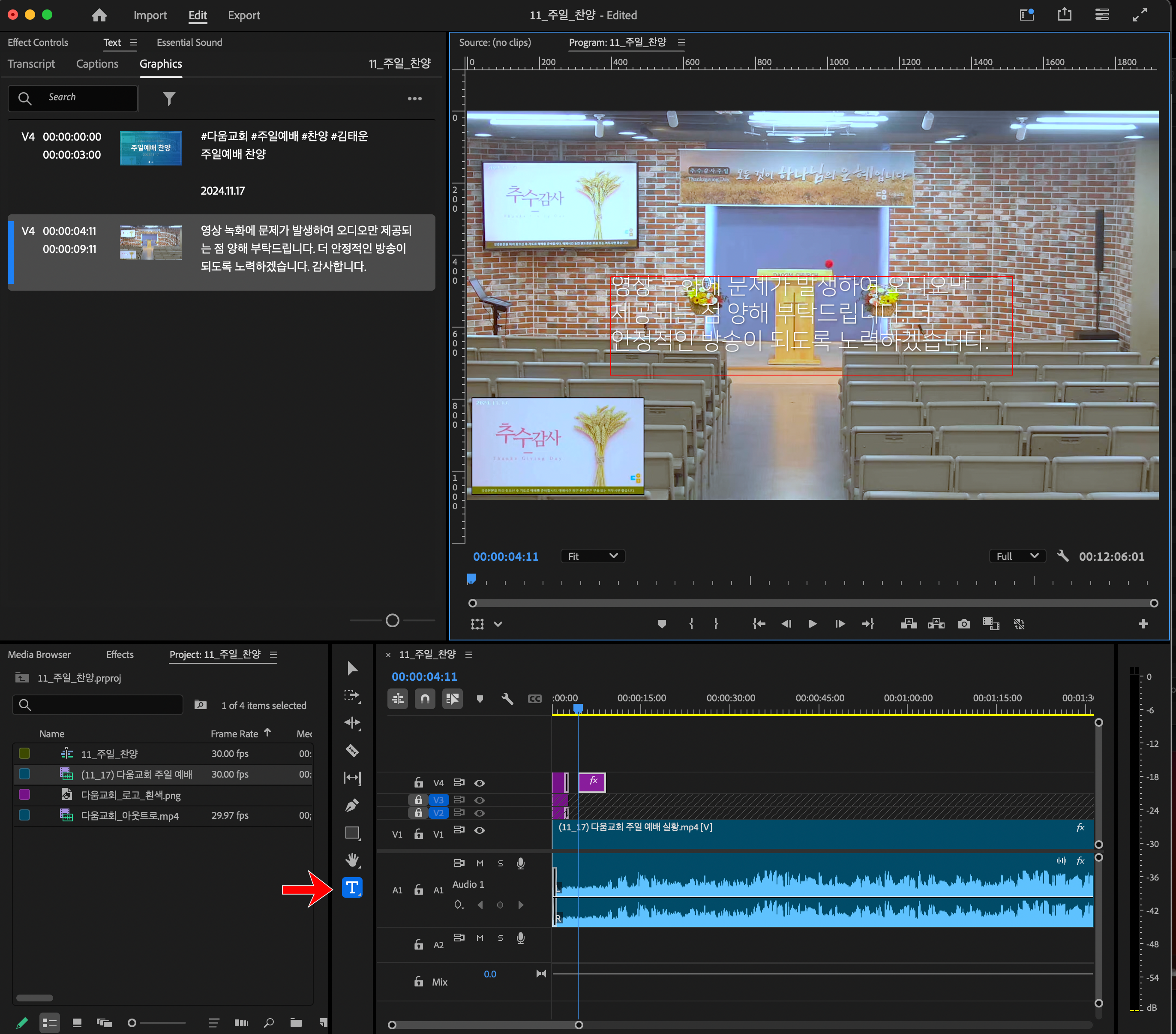
Task: Click Export in the top header
Action: coord(243,15)
